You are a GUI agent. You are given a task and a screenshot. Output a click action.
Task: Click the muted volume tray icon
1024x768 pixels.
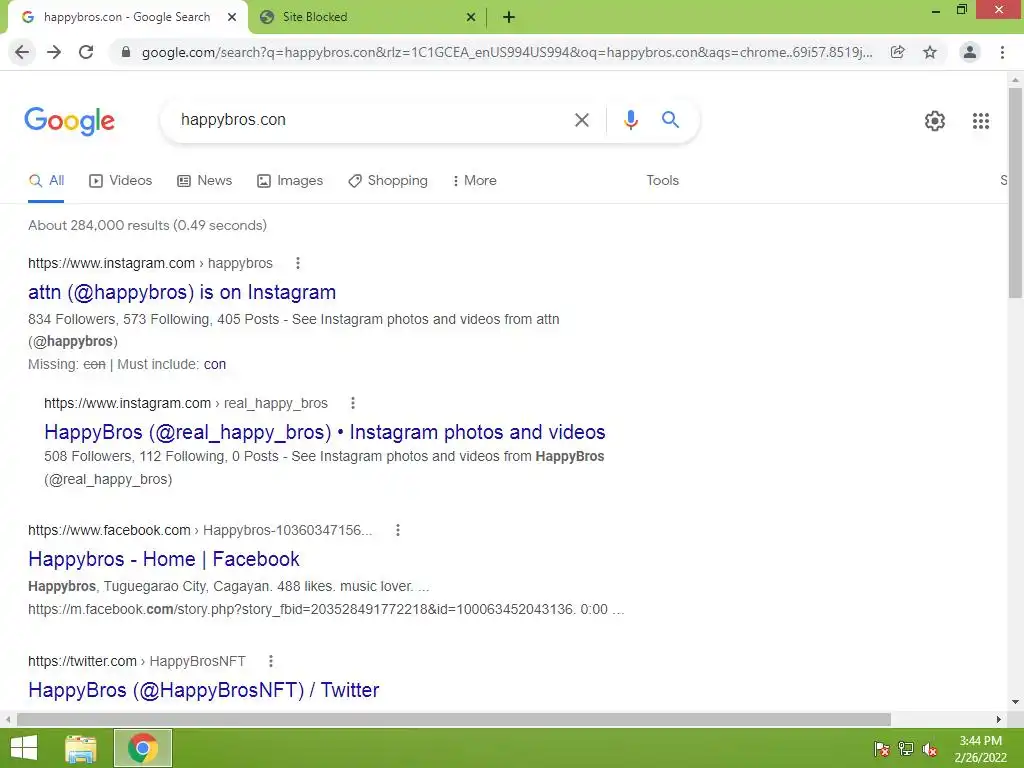point(930,749)
